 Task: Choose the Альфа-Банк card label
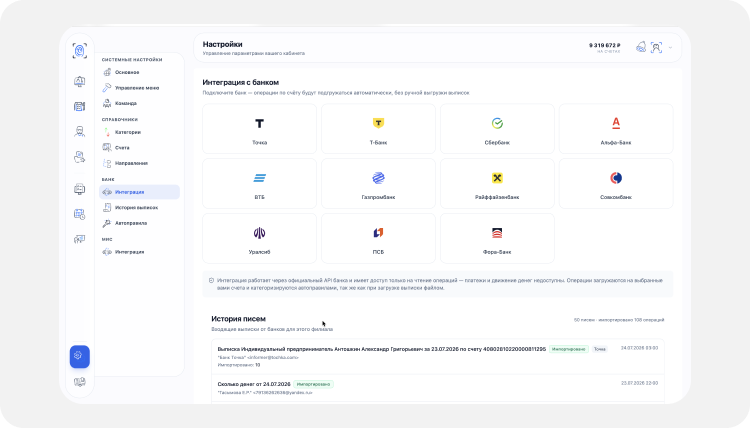(x=616, y=143)
